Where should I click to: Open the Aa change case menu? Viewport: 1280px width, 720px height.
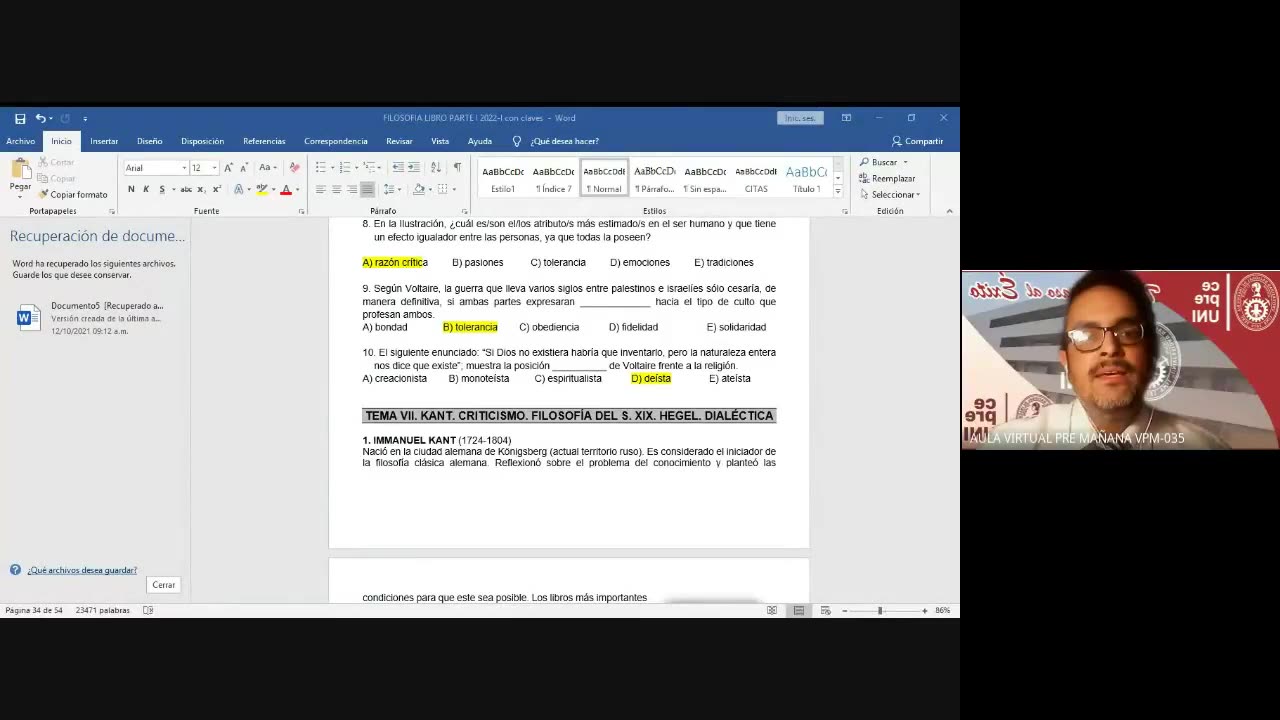[268, 168]
